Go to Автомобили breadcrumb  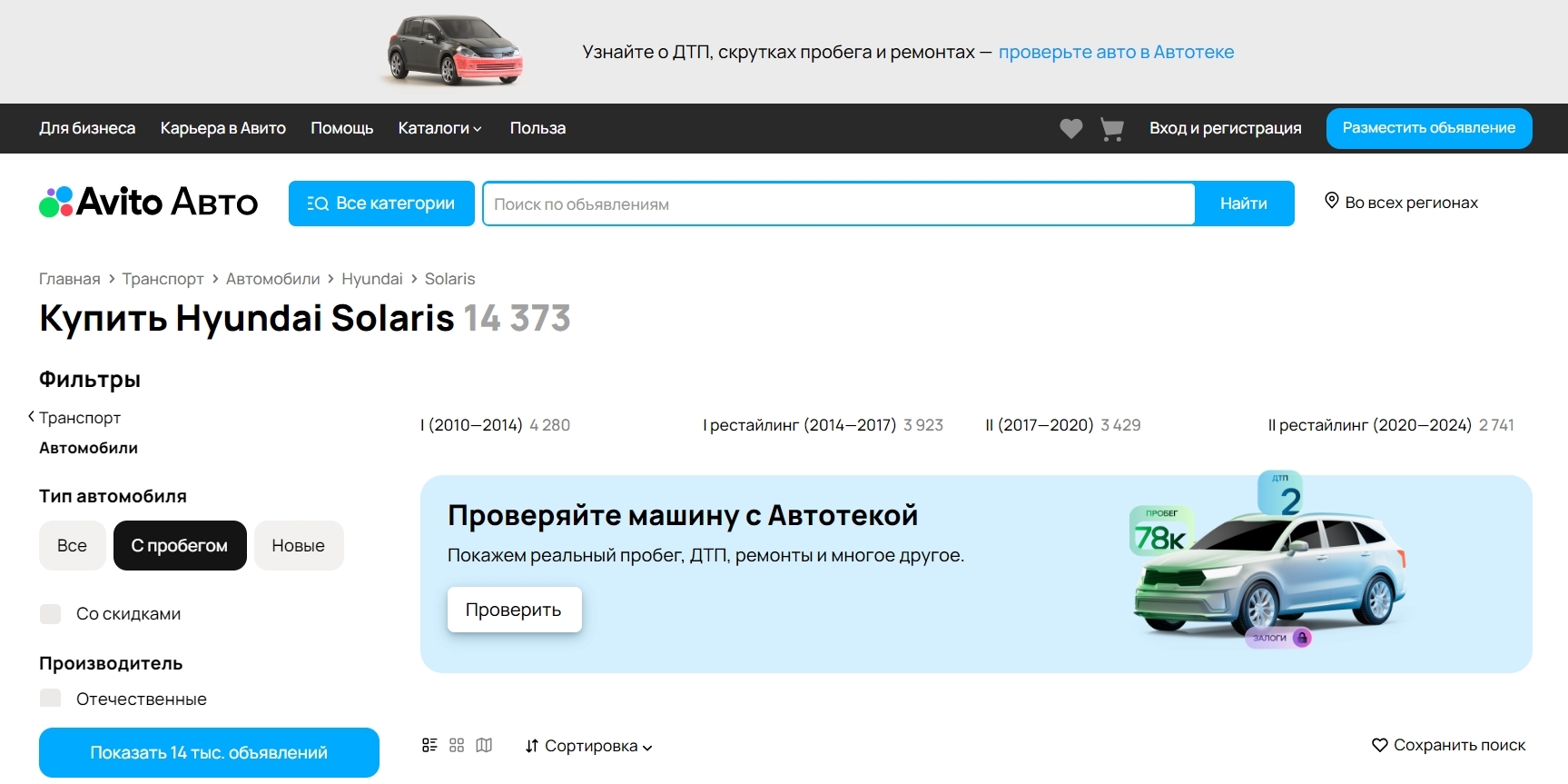(x=273, y=279)
